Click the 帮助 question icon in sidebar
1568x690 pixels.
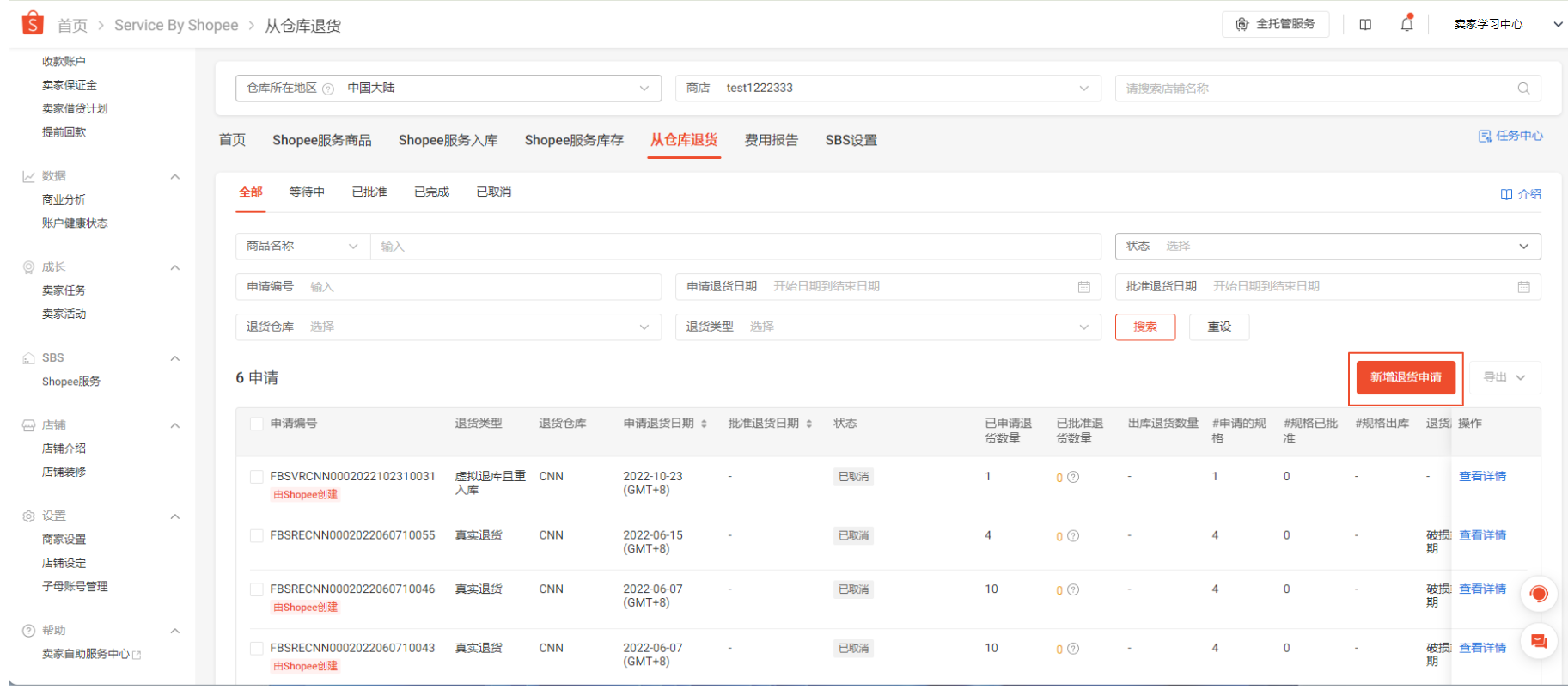[28, 631]
